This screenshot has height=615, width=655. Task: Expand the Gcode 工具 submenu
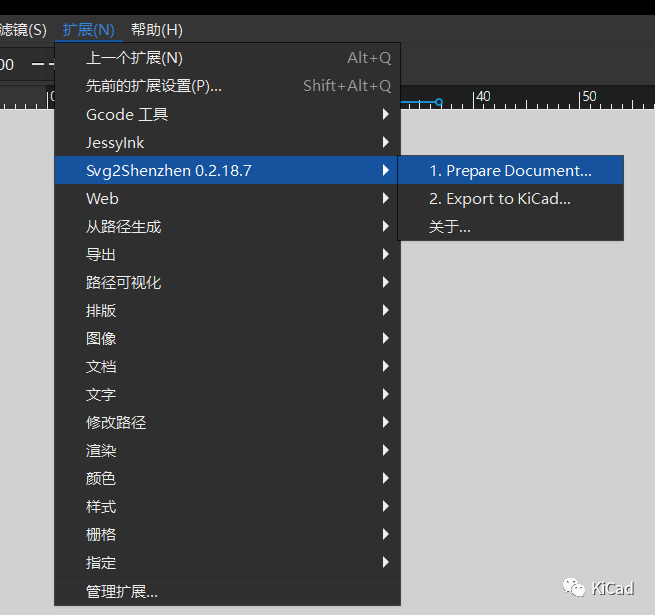[x=228, y=114]
